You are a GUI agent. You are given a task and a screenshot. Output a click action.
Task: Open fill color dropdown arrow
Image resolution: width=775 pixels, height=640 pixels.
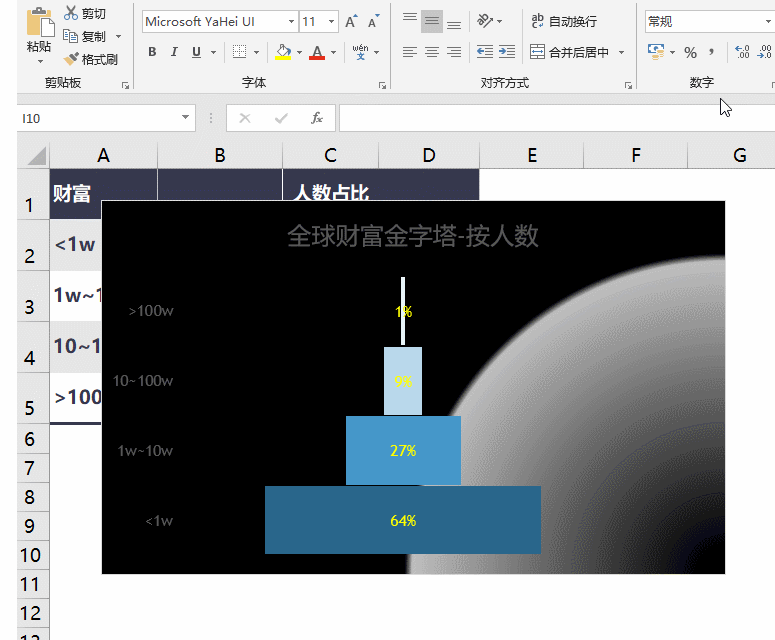(x=299, y=52)
